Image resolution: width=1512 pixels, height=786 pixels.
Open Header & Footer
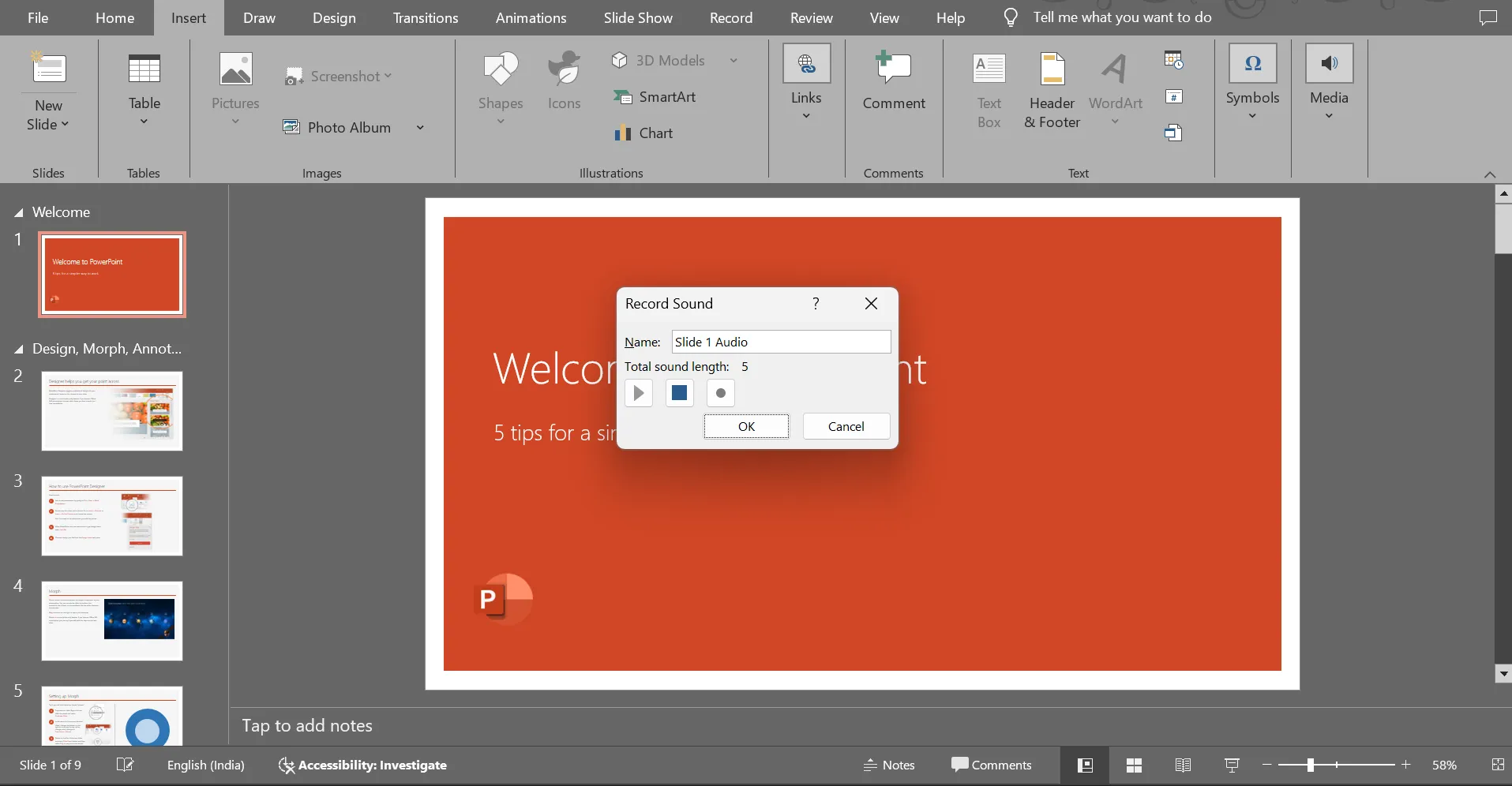tap(1052, 90)
